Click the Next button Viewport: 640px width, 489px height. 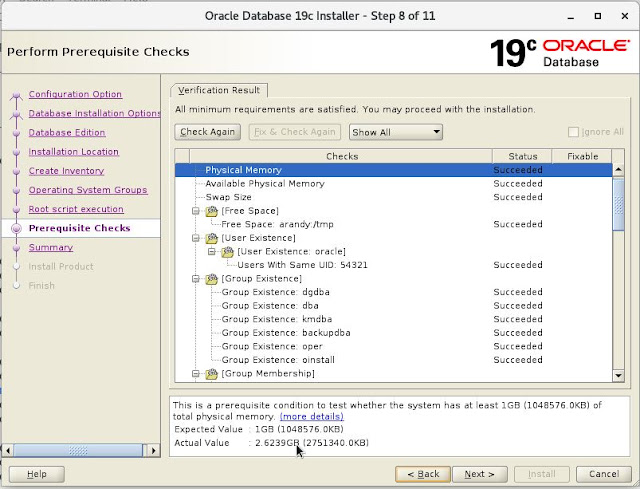(480, 474)
